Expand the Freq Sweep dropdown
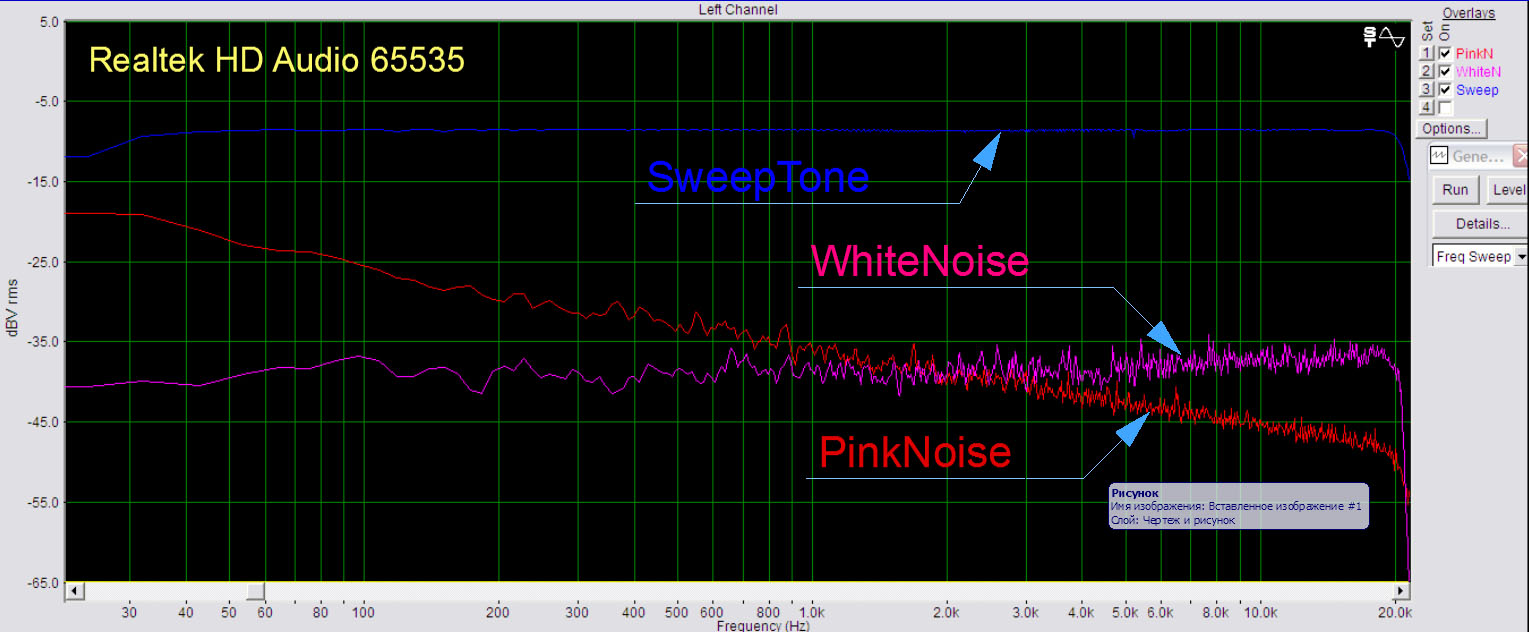Screen dimensions: 1529x632 (1521, 257)
